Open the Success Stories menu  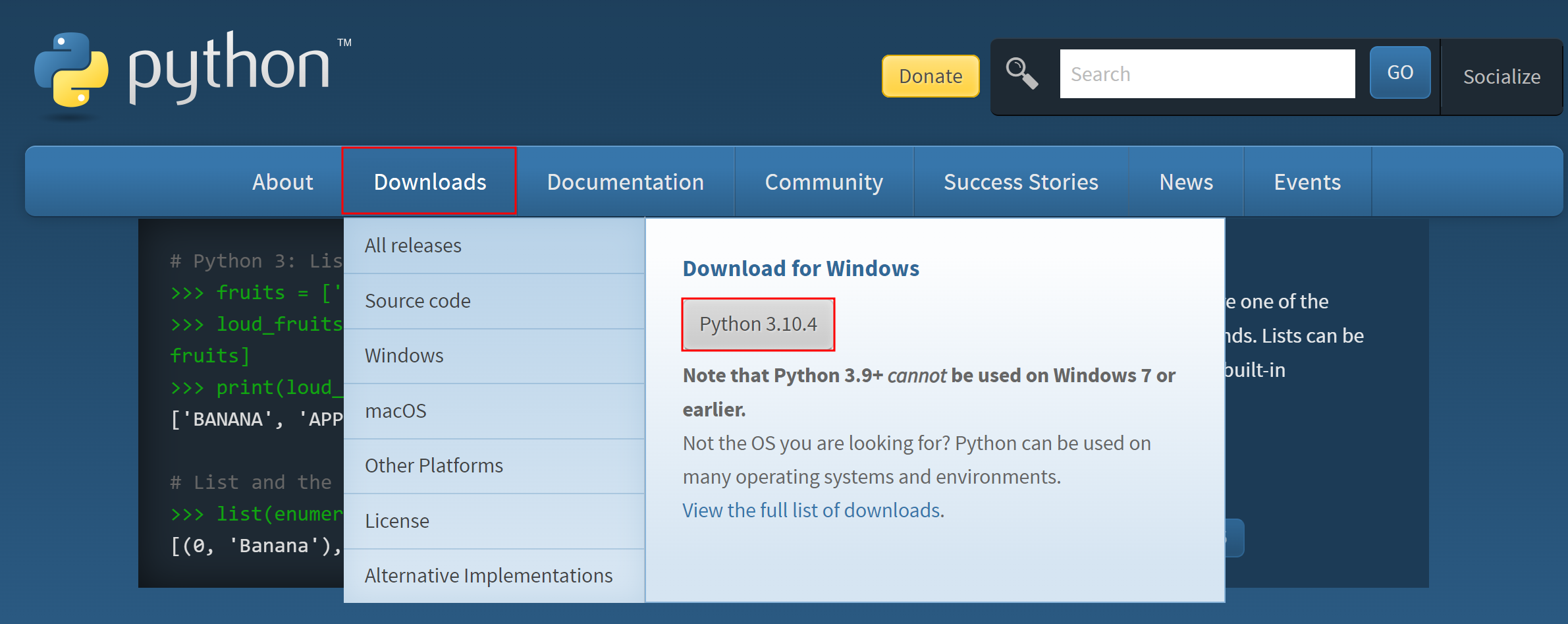[x=1021, y=182]
